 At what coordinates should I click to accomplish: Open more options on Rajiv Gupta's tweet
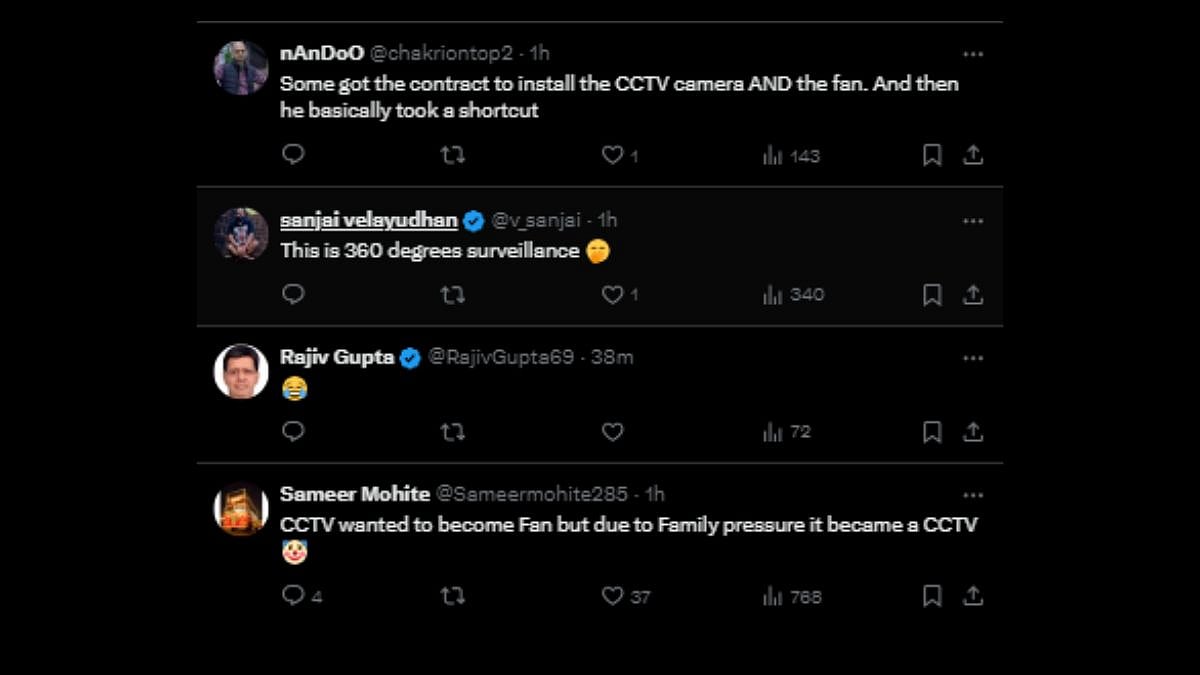coord(973,358)
